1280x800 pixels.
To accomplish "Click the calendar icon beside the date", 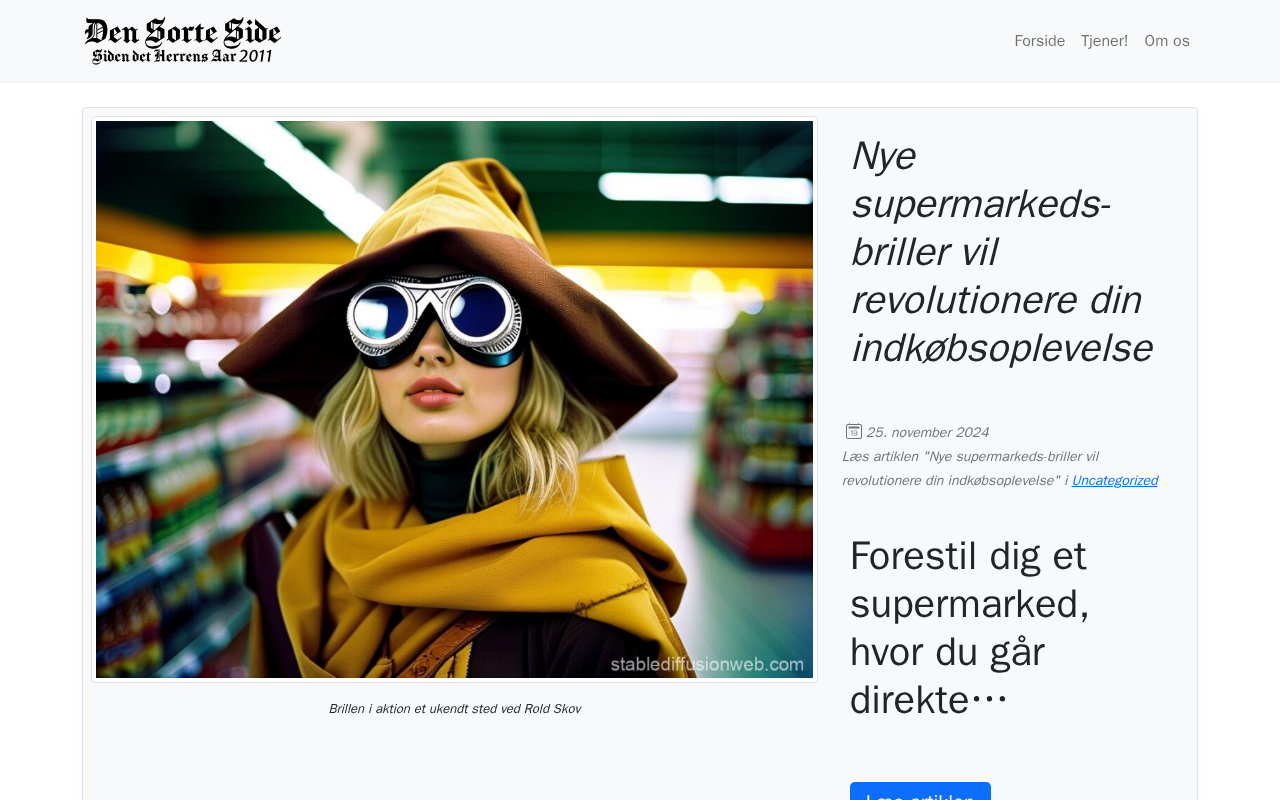I will coord(854,431).
